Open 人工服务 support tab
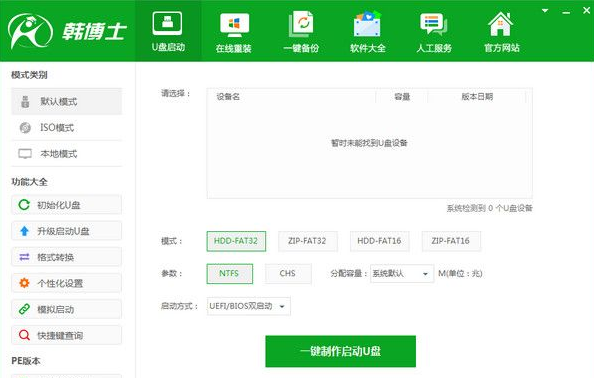Viewport: 594px width, 378px height. click(x=434, y=32)
